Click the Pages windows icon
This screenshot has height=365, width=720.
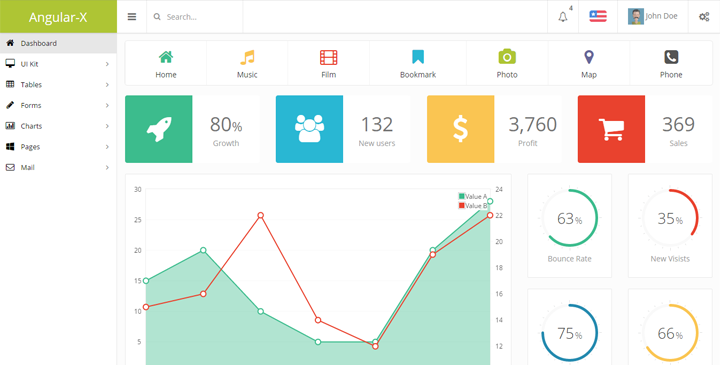[x=10, y=146]
